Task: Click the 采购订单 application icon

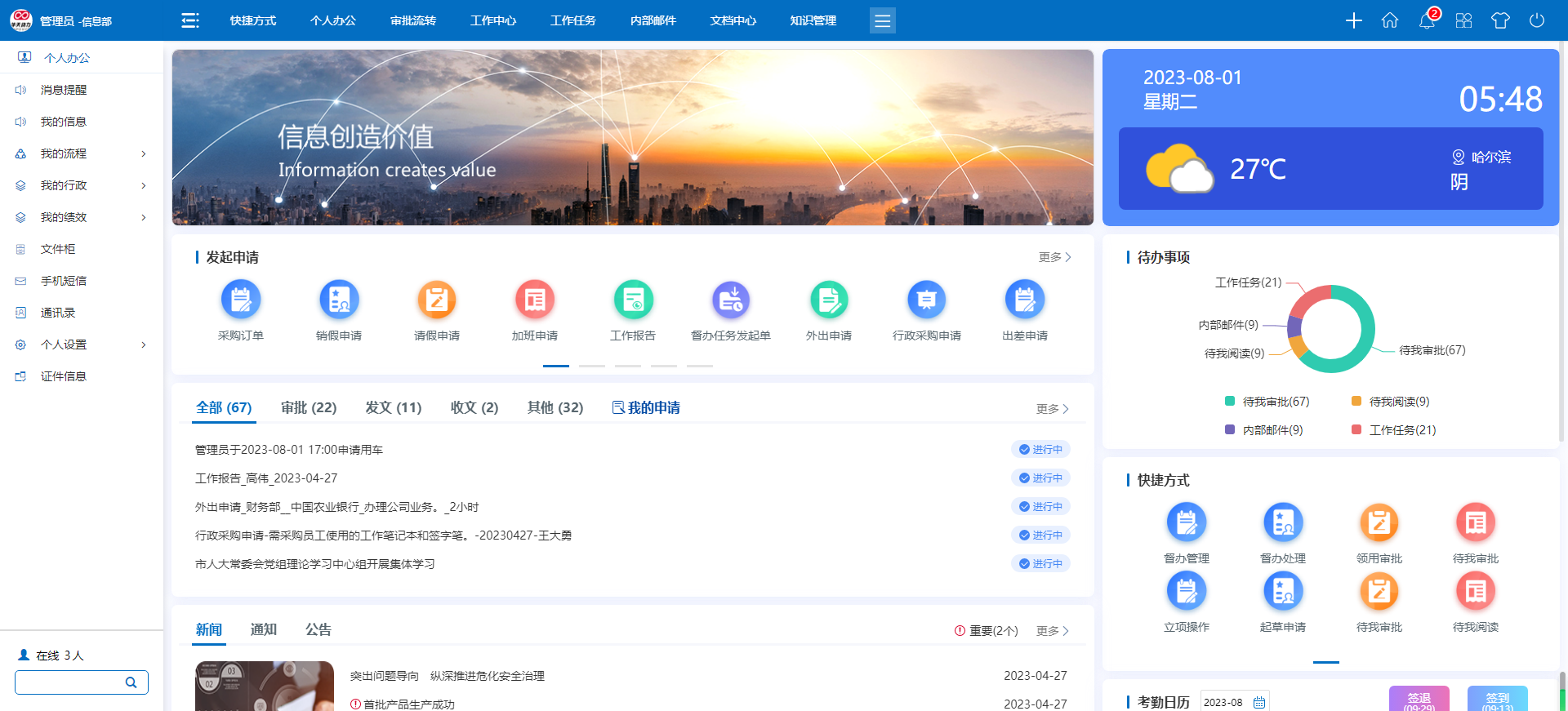Action: click(x=241, y=300)
